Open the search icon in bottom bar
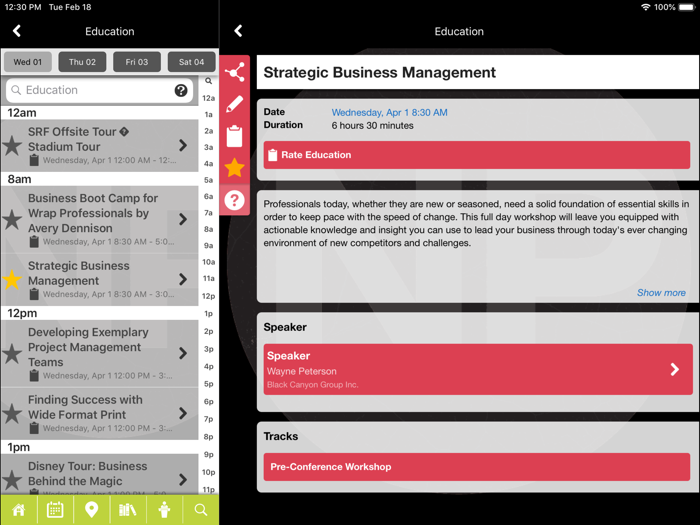700x525 pixels. [x=201, y=510]
